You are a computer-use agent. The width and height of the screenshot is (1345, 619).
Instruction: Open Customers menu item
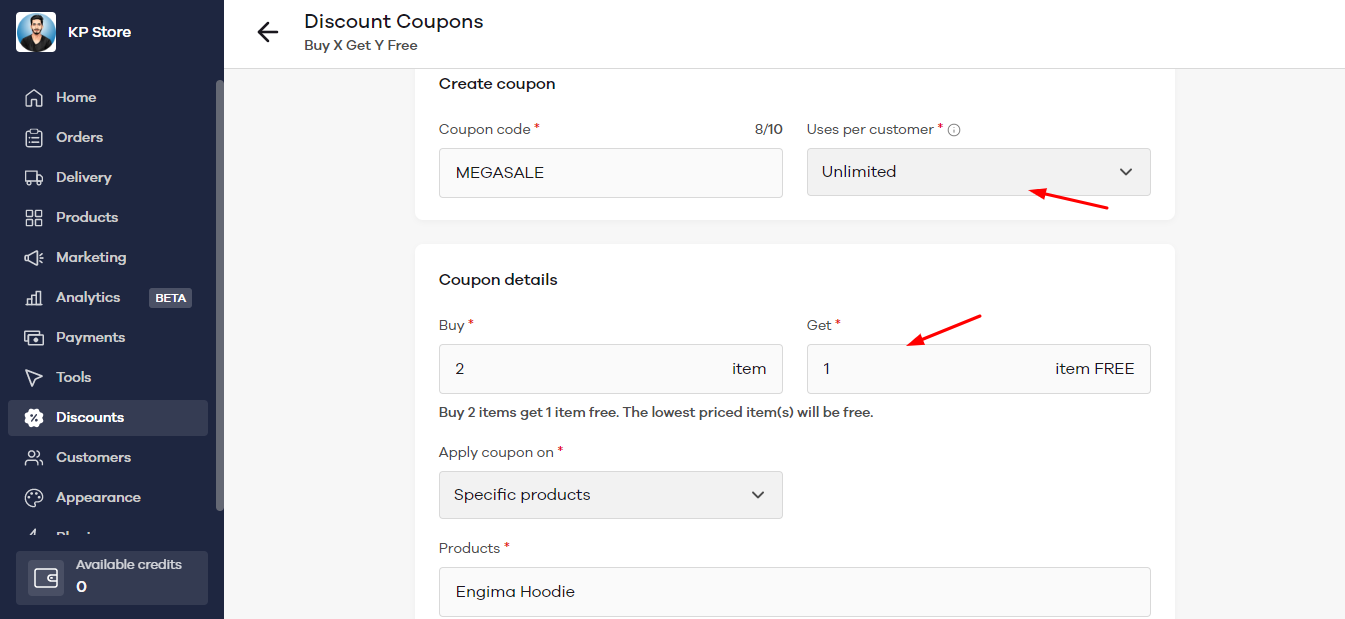click(x=93, y=458)
